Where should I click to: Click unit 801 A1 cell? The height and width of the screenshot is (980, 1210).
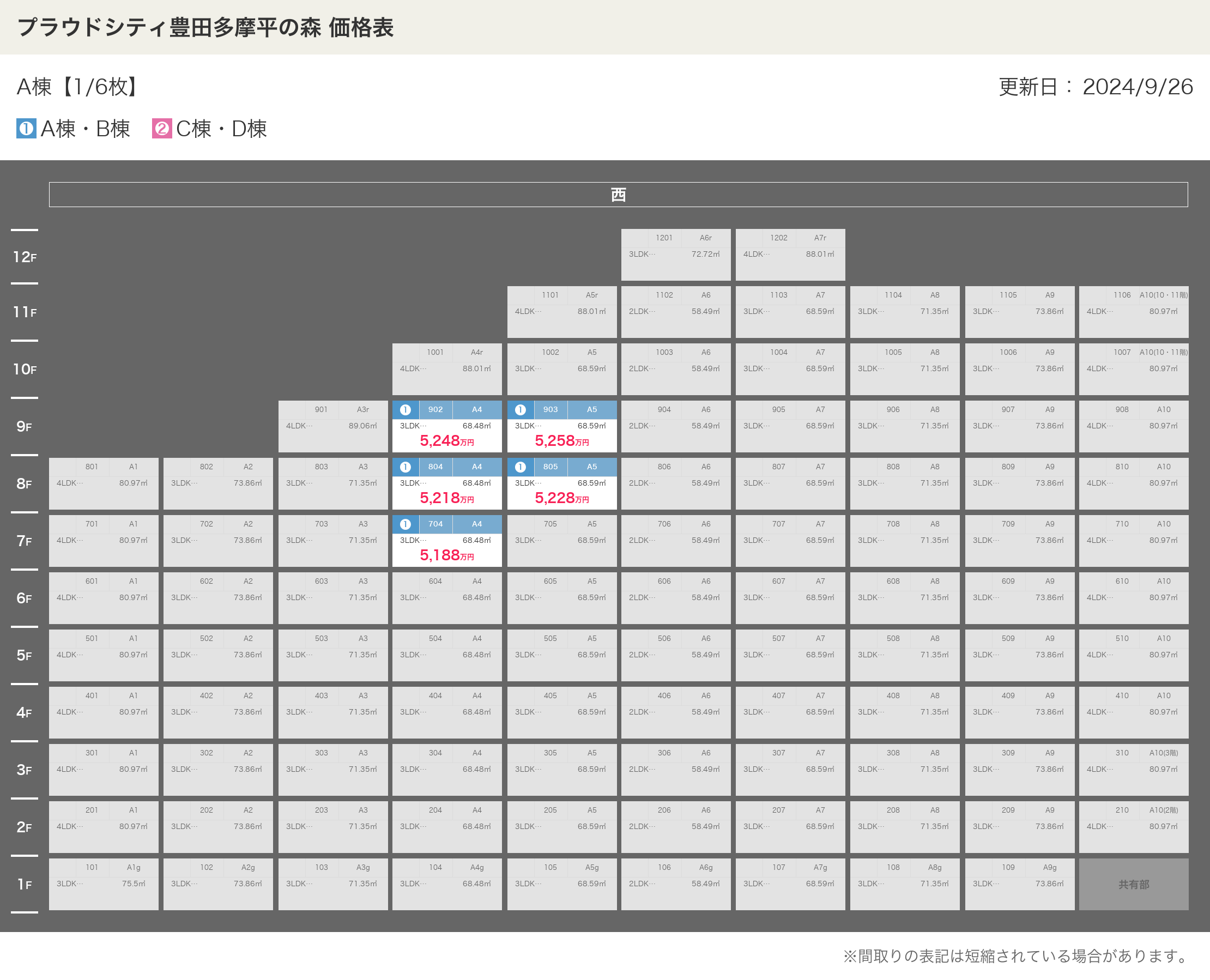coord(104,484)
